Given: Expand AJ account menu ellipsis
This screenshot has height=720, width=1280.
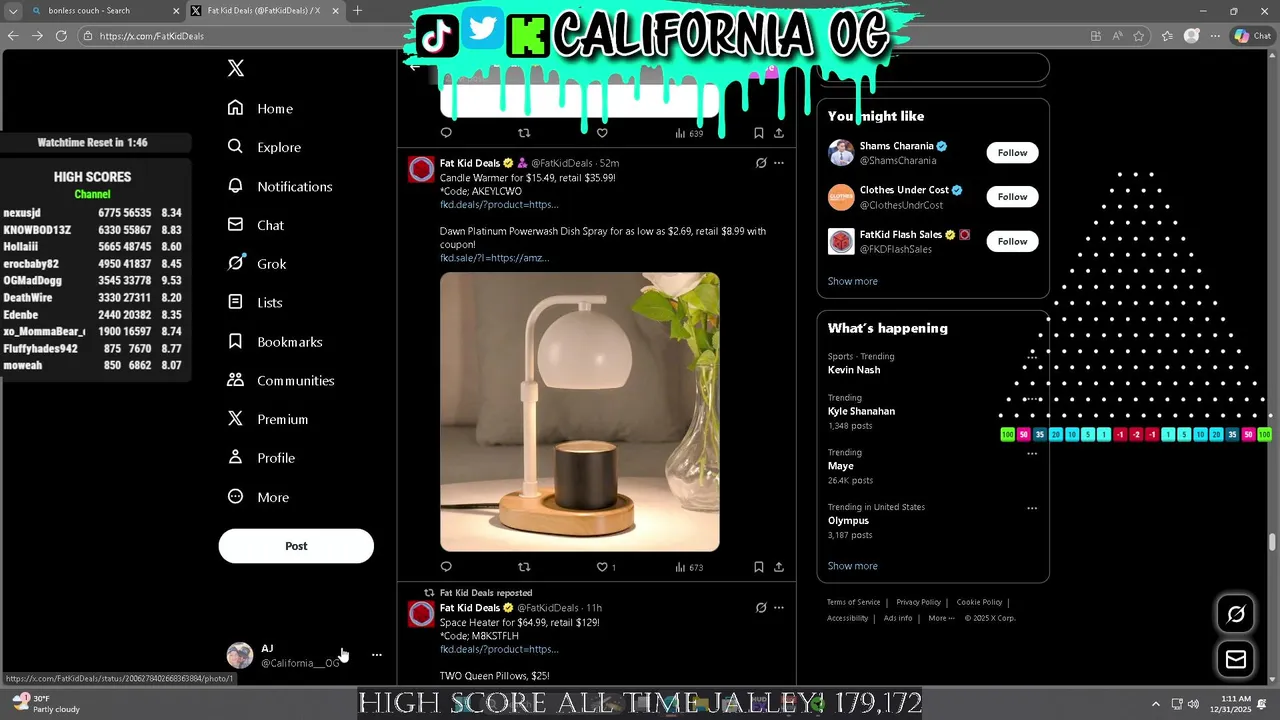Looking at the screenshot, I should pyautogui.click(x=377, y=655).
